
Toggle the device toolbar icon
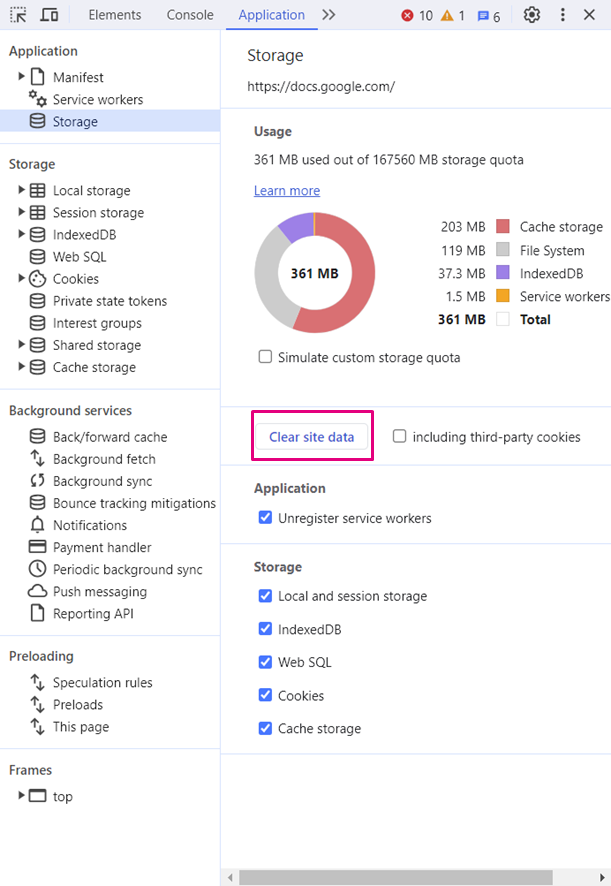click(x=49, y=15)
